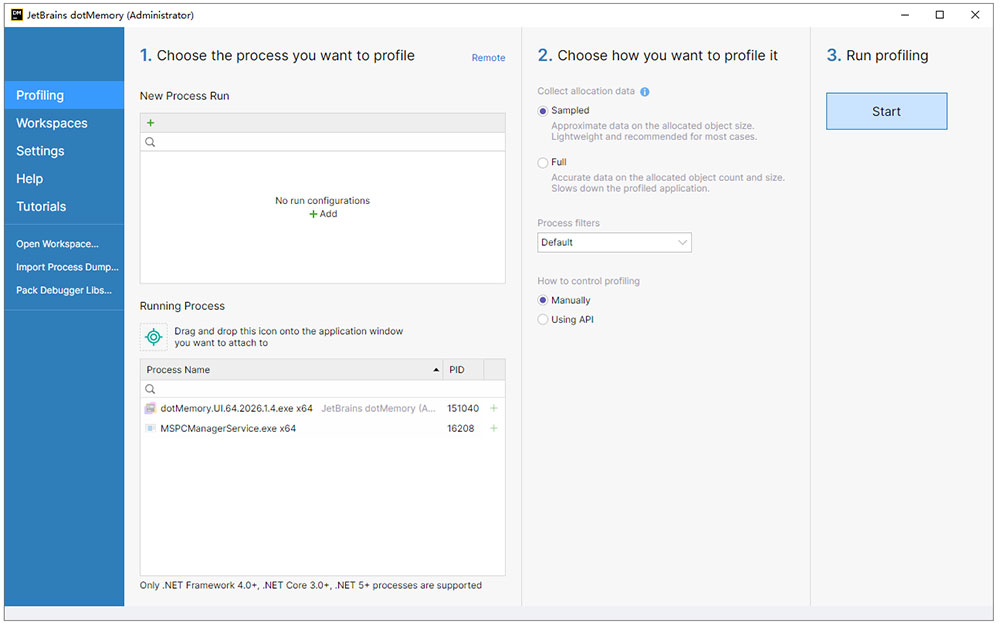
Task: Open the Profiling section in sidebar
Action: click(x=64, y=95)
